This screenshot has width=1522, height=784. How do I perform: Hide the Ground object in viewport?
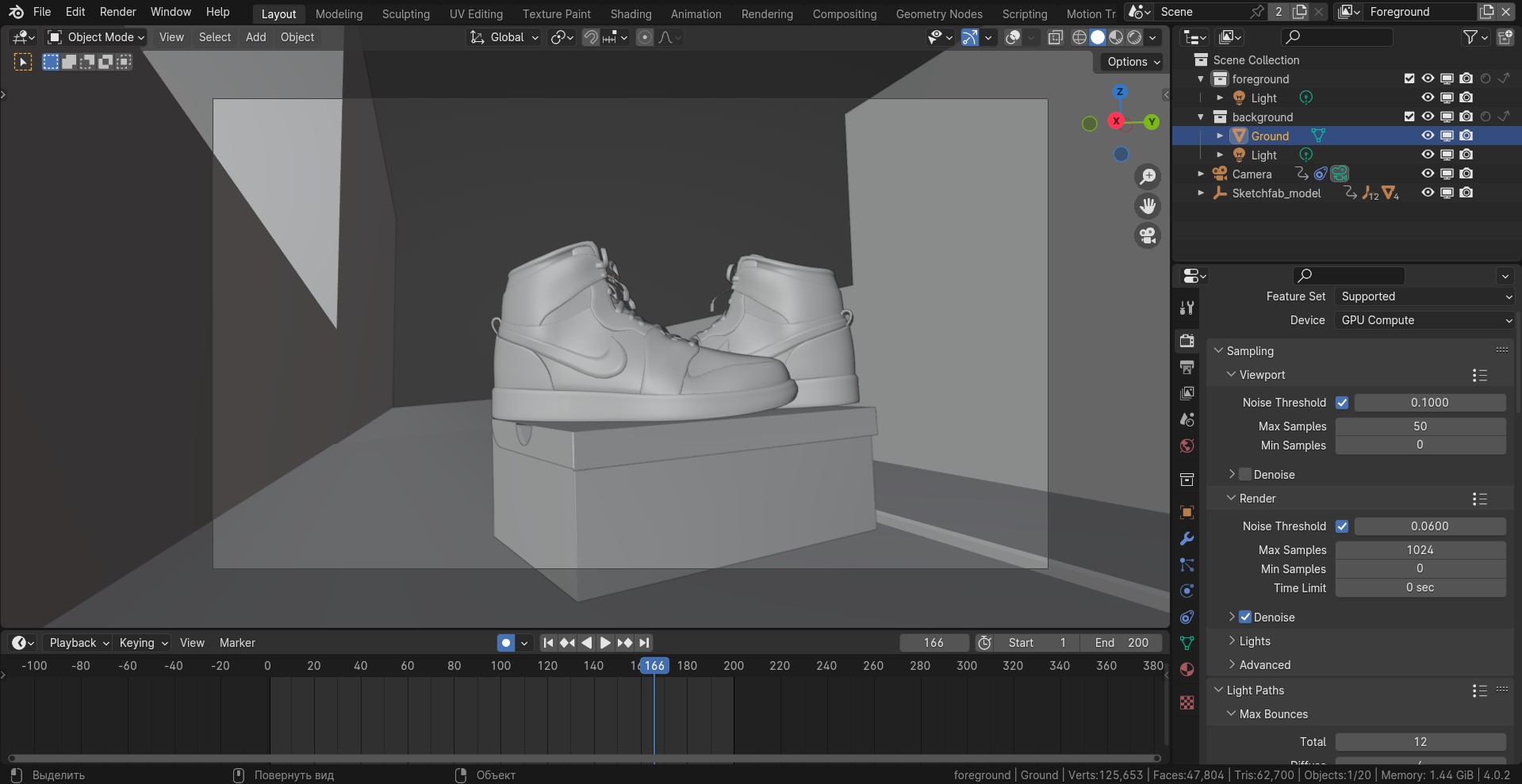click(x=1428, y=136)
